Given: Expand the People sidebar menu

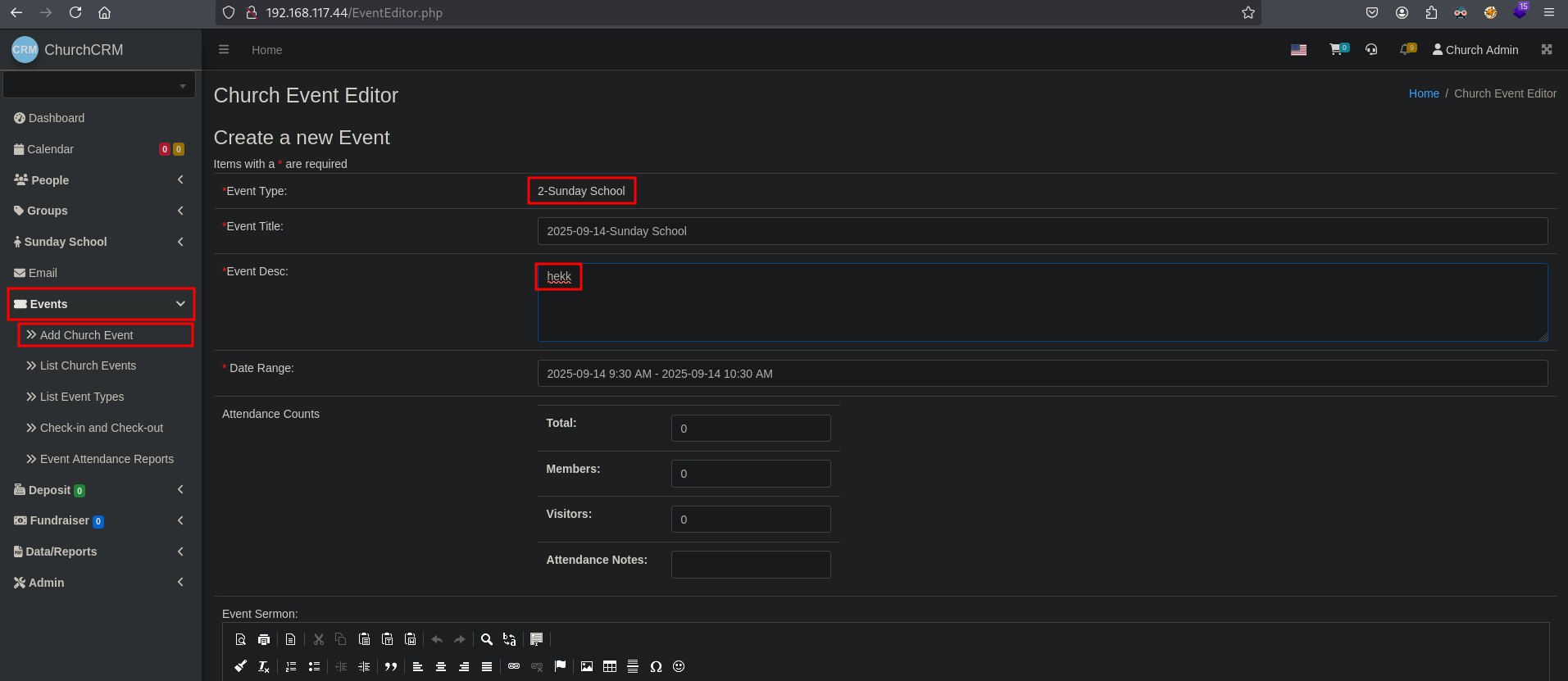Looking at the screenshot, I should click(98, 180).
